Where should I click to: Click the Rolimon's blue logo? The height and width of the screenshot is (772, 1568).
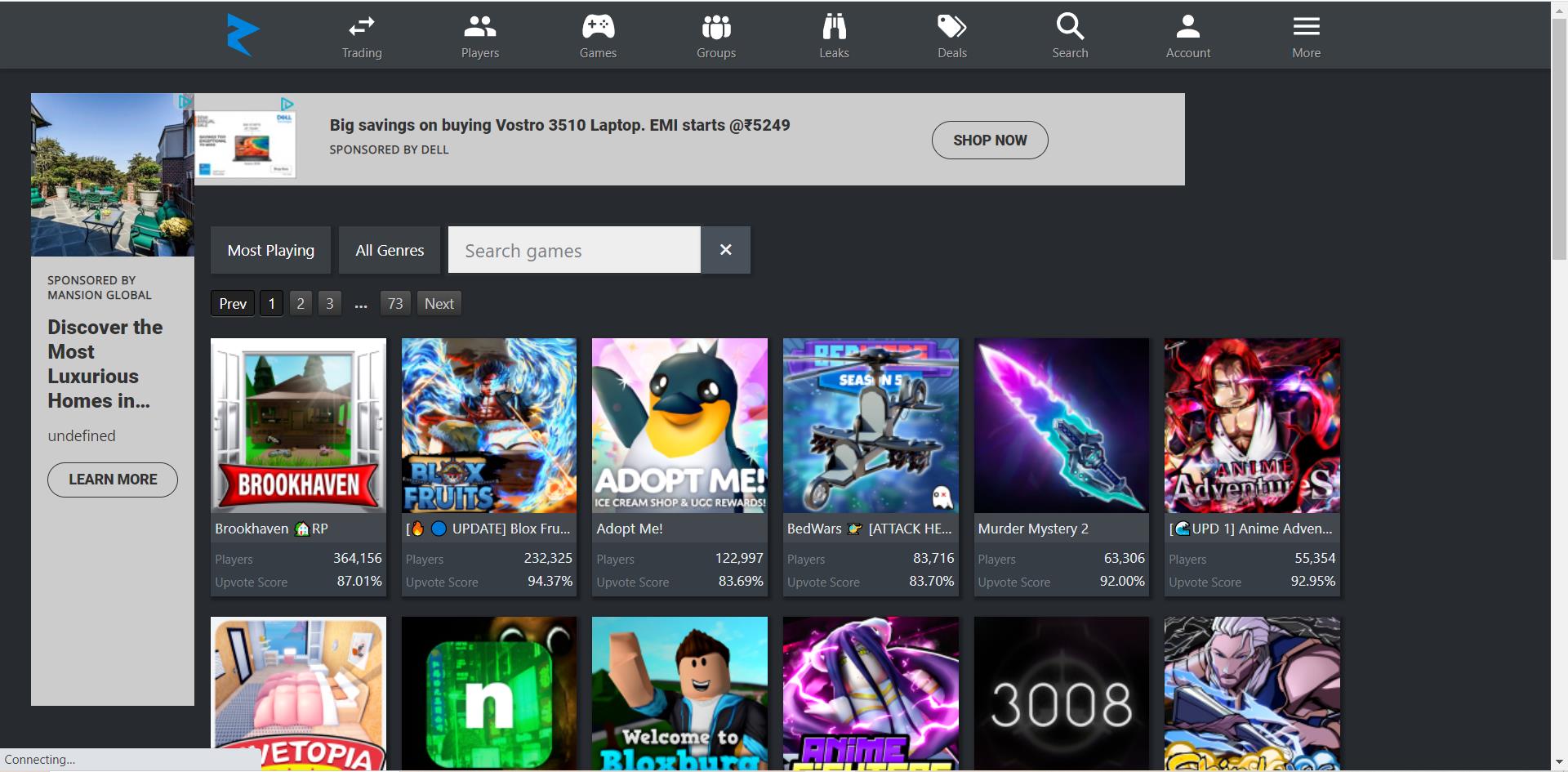(243, 34)
